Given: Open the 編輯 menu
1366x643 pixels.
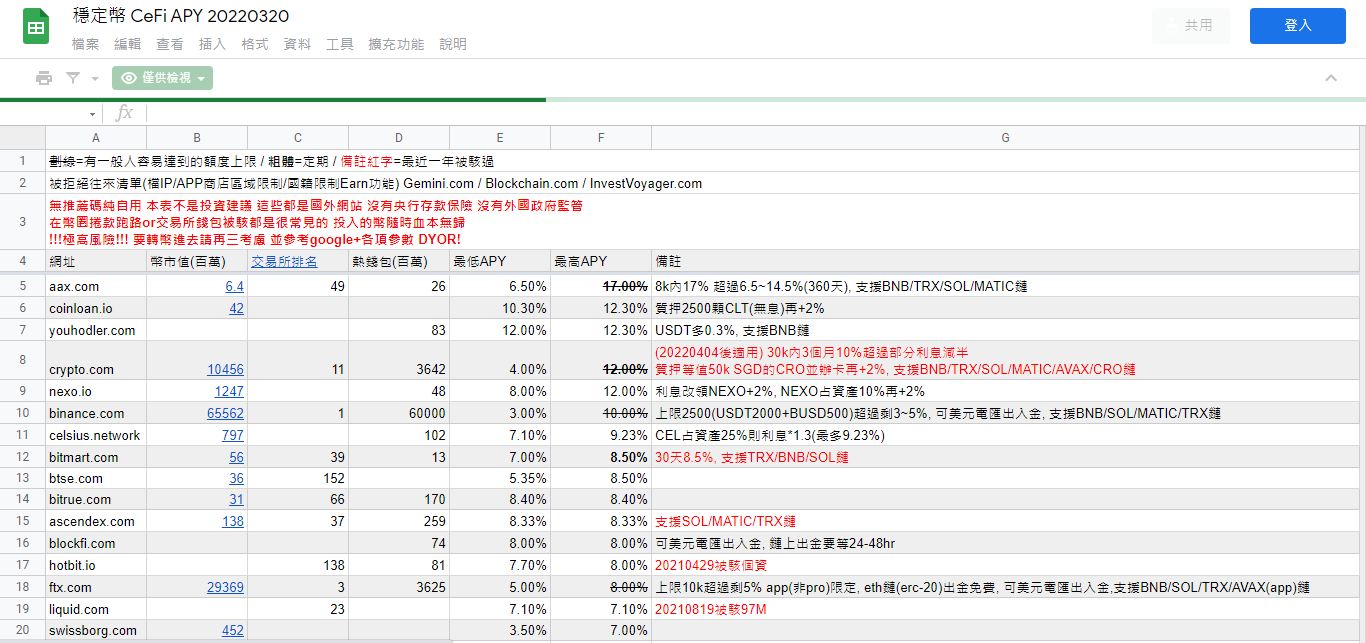Looking at the screenshot, I should (128, 44).
